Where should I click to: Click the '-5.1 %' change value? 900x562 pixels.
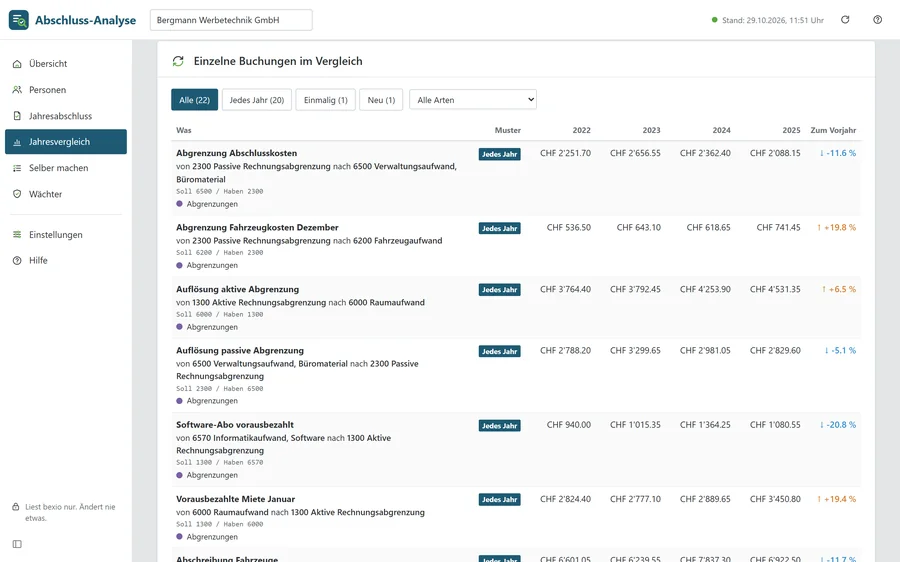(x=843, y=350)
